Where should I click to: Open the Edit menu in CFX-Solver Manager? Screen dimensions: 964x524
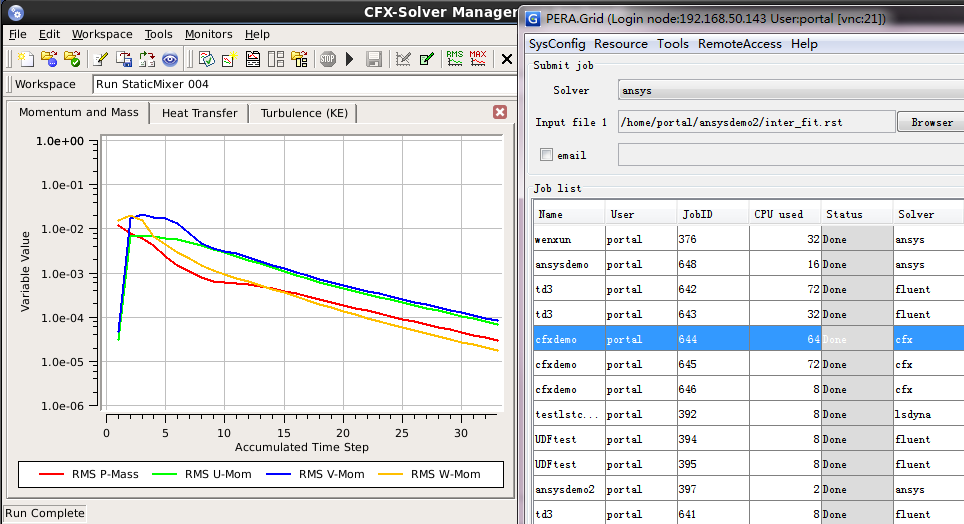coord(49,34)
